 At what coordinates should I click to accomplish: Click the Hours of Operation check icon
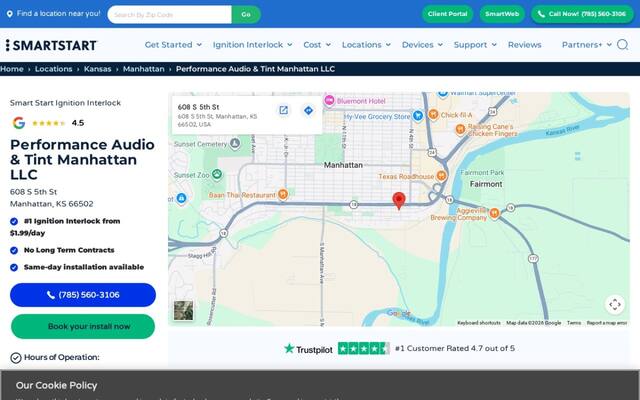coord(16,358)
